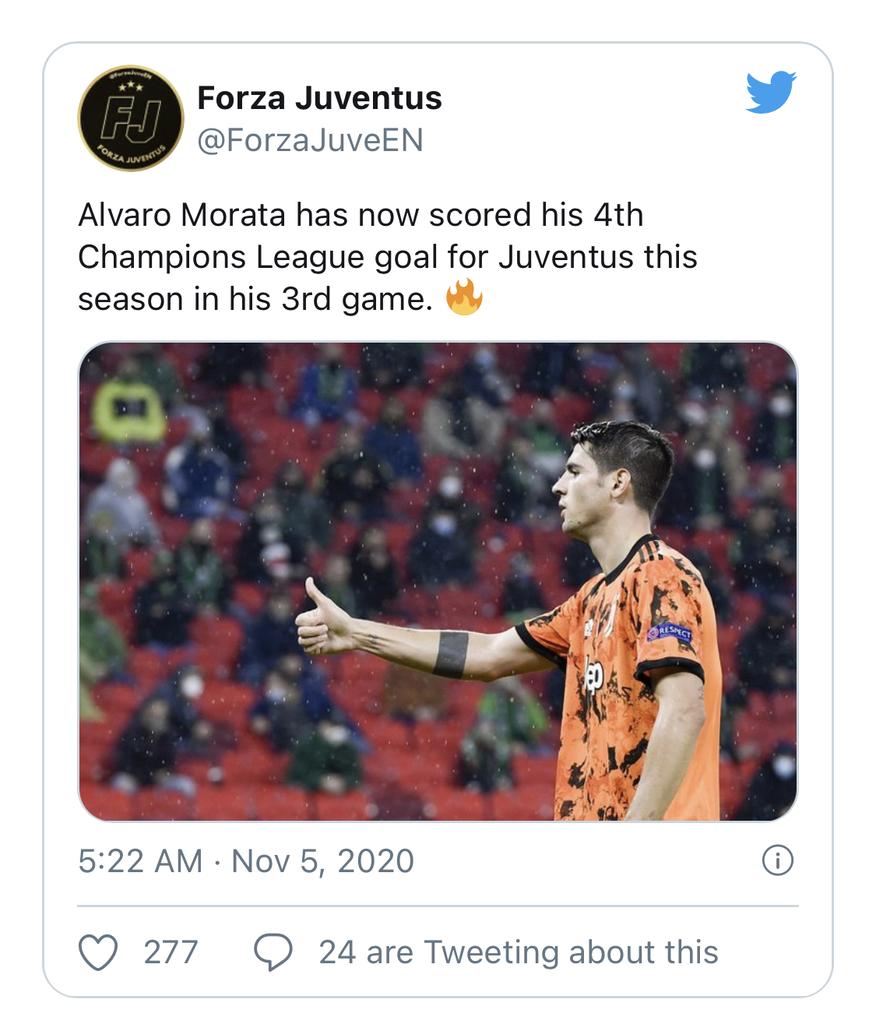
Task: Click Morata's thumbs-up hand in photo
Action: (325, 620)
